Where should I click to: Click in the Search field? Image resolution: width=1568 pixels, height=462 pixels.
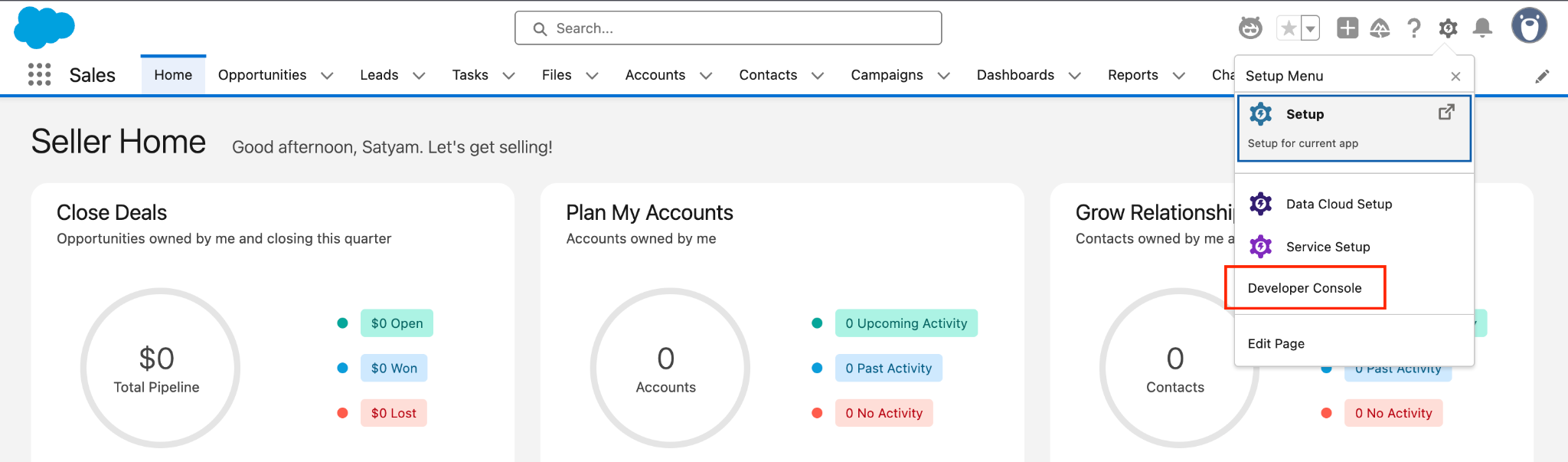click(x=728, y=28)
